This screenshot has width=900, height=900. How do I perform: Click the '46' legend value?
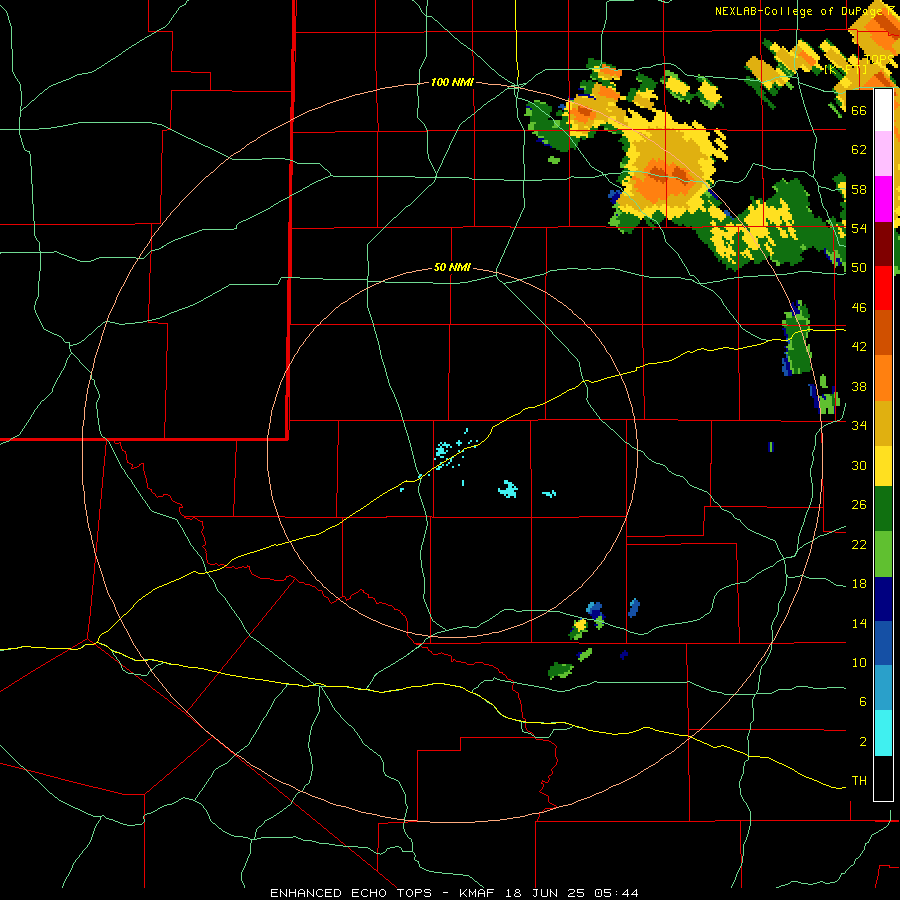(x=859, y=308)
